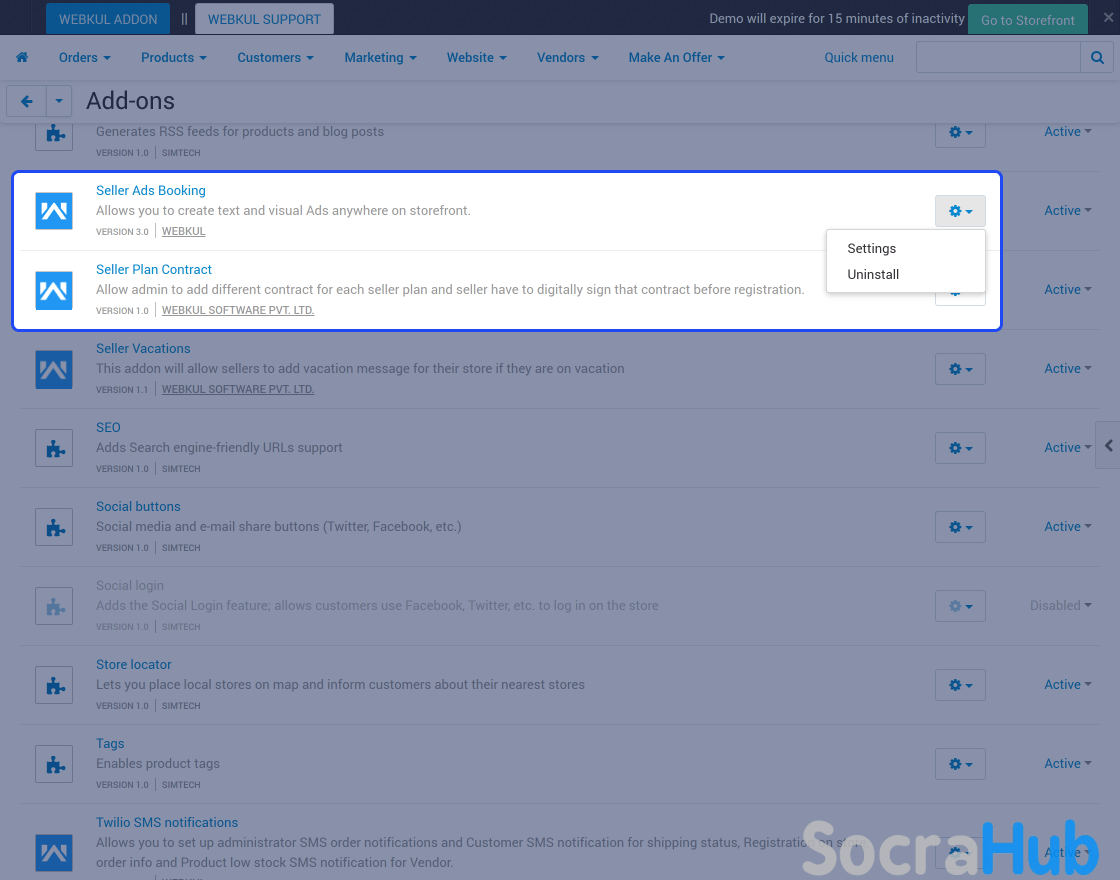Screen dimensions: 1120x880
Task: Open the Make An Offer menu
Action: point(676,57)
